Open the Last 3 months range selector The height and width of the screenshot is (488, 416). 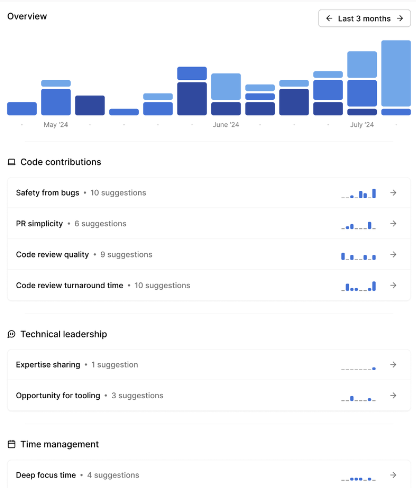pyautogui.click(x=364, y=18)
